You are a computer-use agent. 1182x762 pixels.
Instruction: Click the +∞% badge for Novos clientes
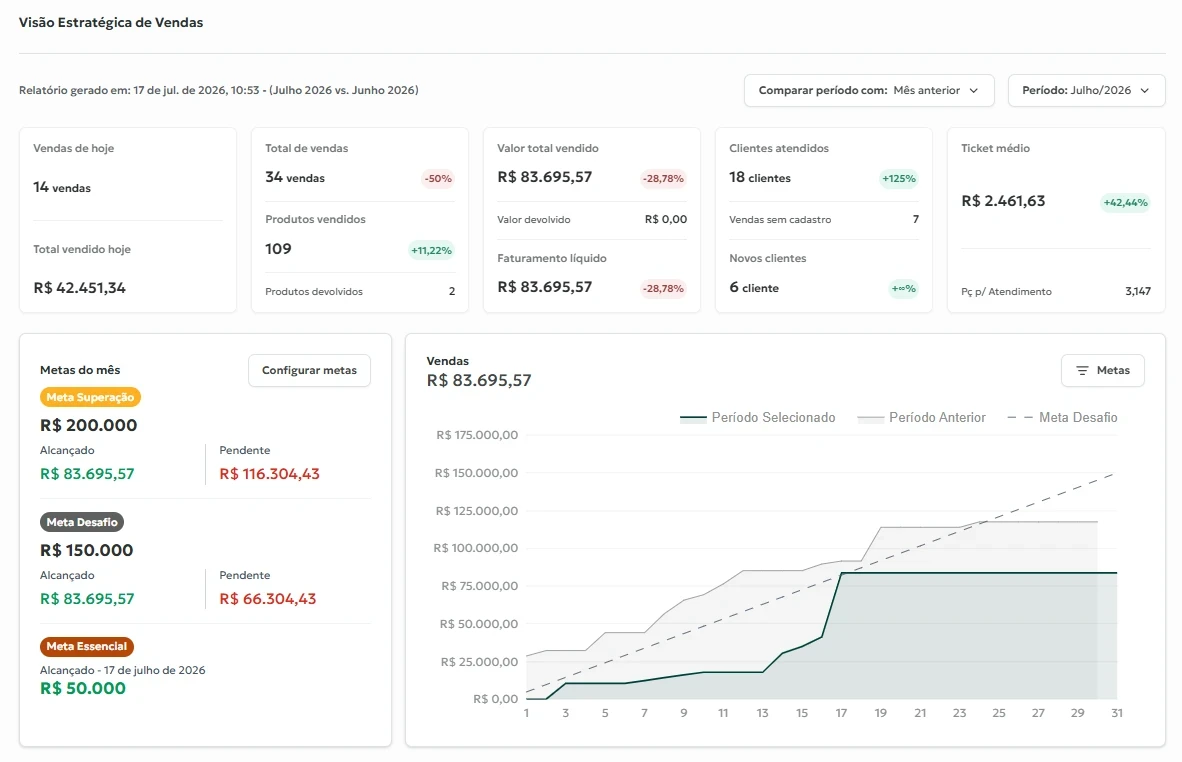pyautogui.click(x=903, y=289)
